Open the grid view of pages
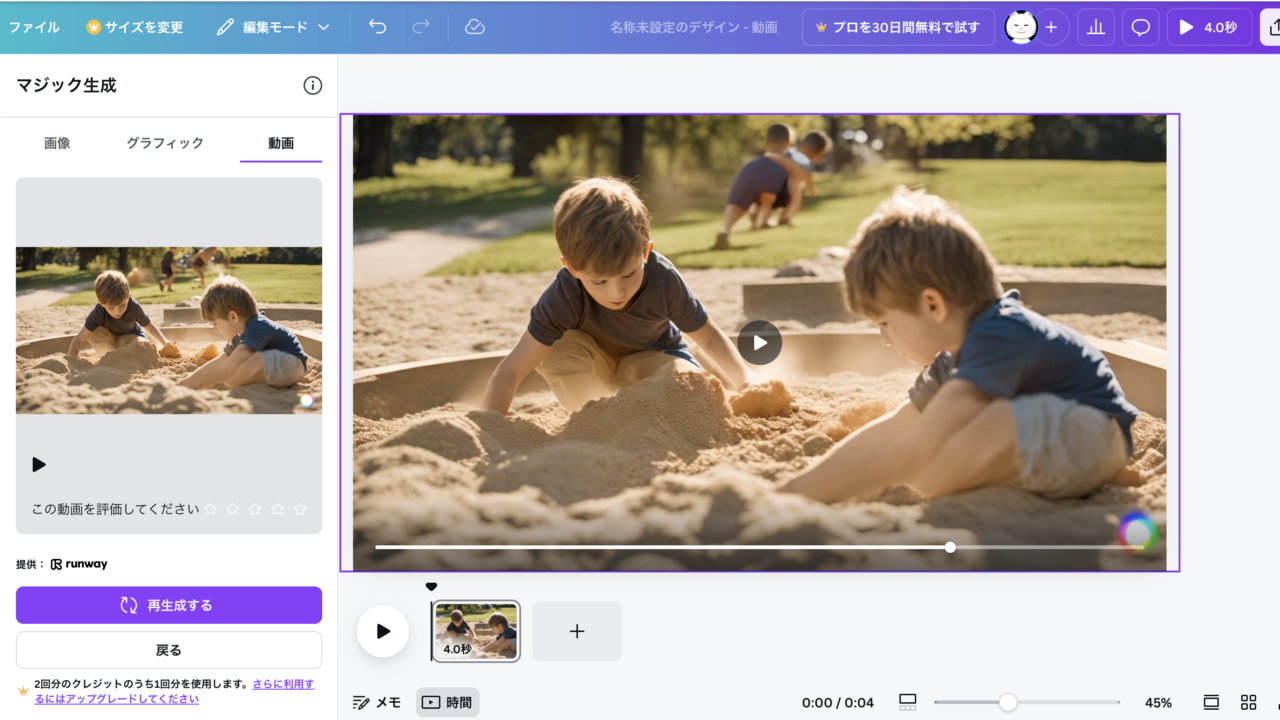 click(x=1248, y=702)
